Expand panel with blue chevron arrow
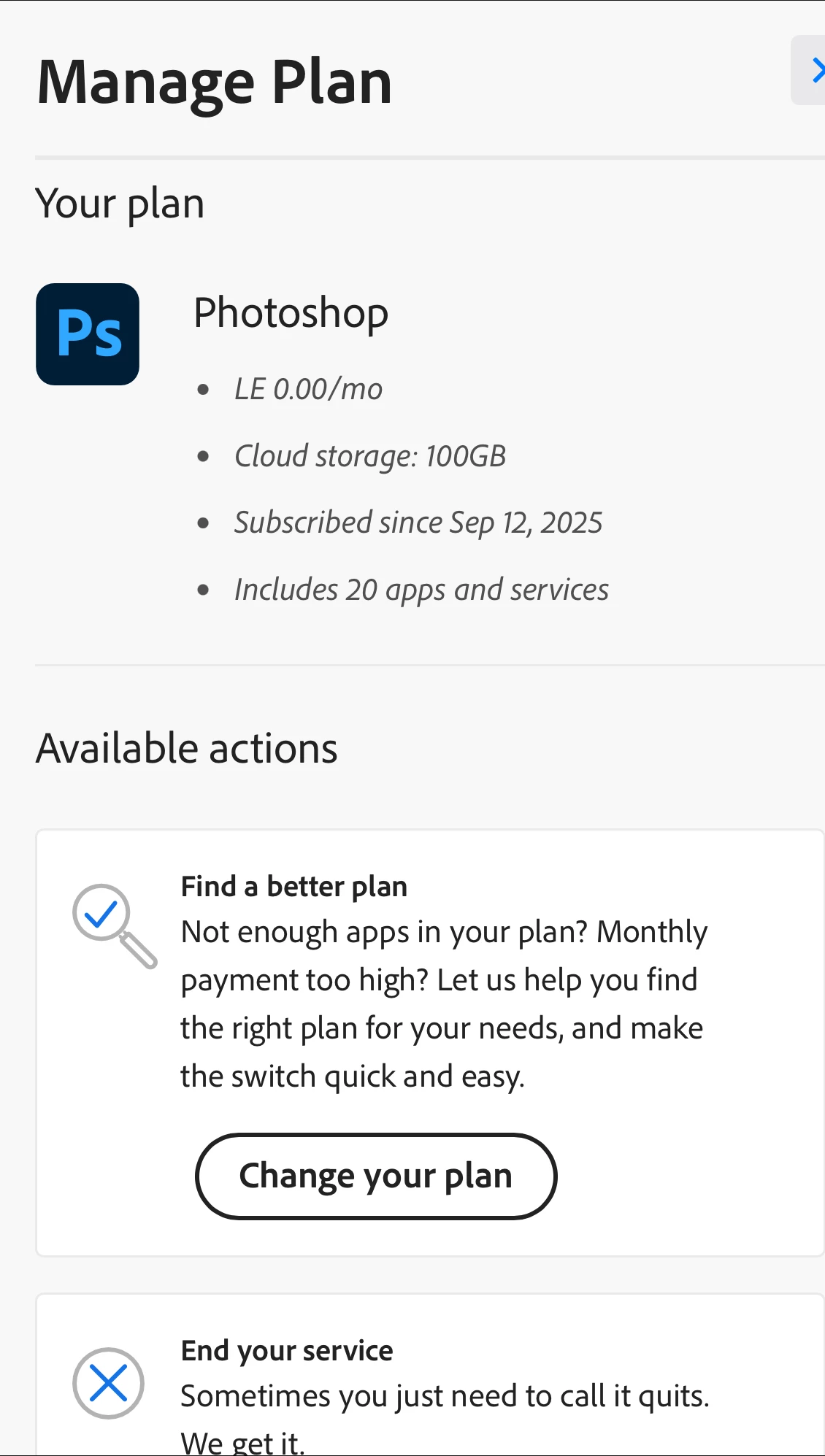The image size is (825, 1456). pyautogui.click(x=812, y=71)
